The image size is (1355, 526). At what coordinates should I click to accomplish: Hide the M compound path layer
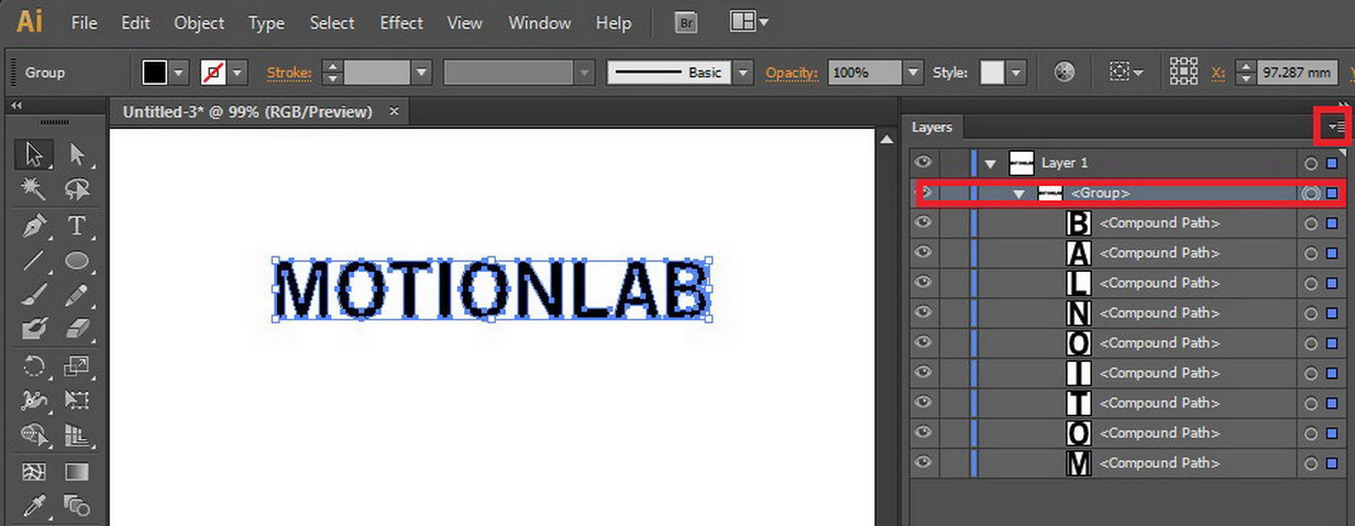click(923, 462)
